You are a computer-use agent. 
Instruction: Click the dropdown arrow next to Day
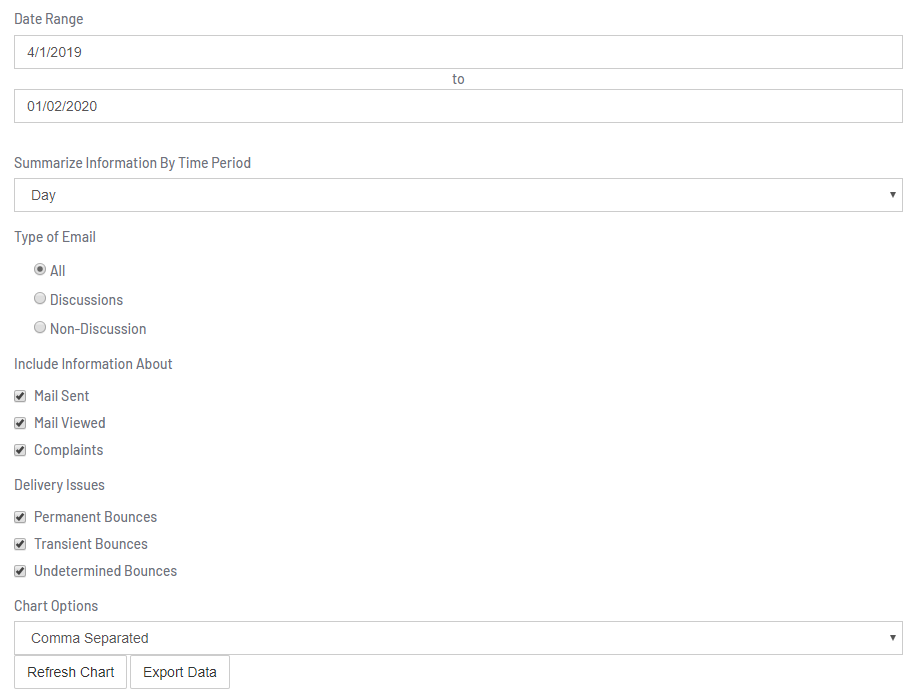click(891, 195)
